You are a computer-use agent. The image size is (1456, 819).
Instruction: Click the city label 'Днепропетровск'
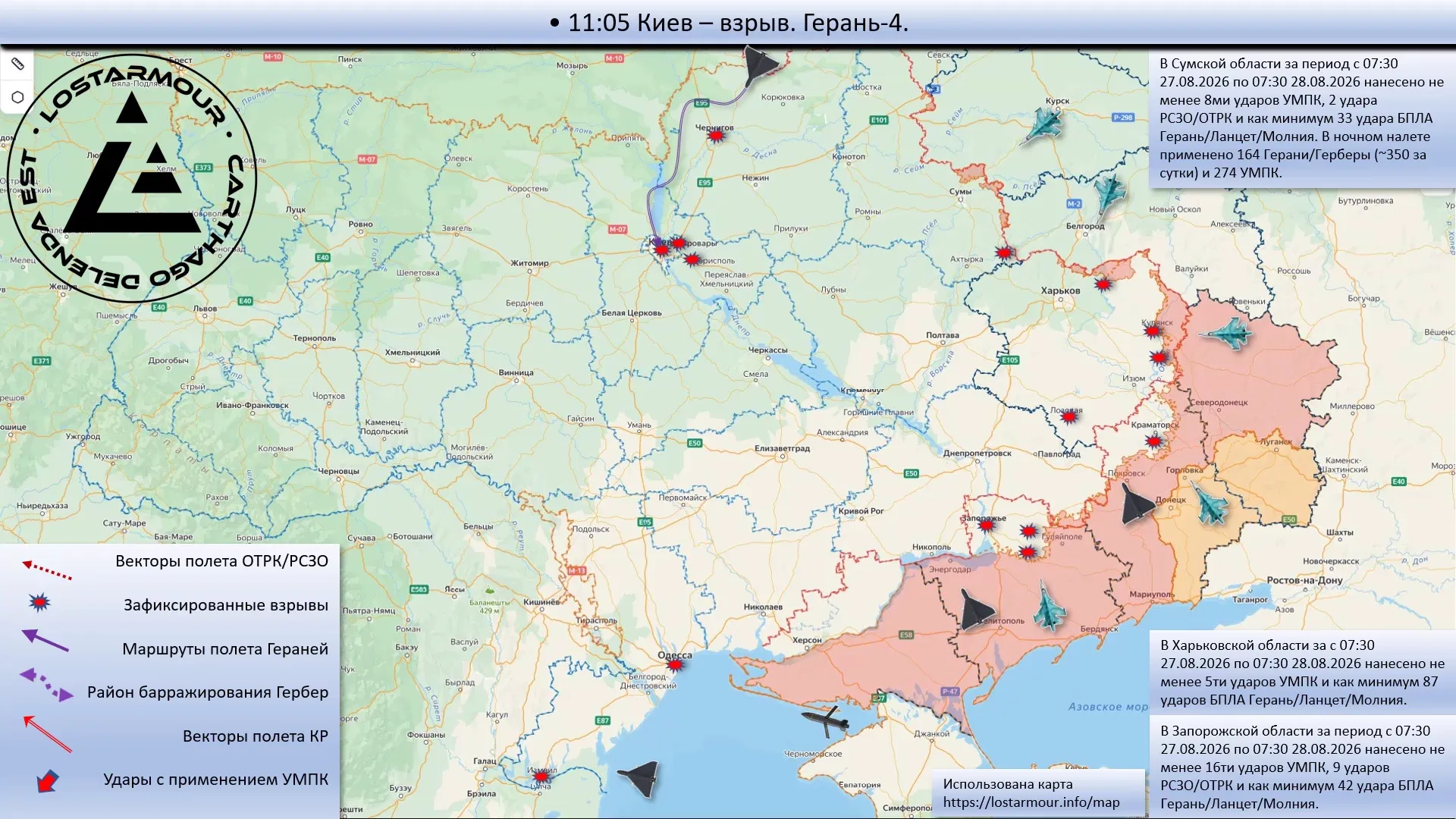[977, 453]
